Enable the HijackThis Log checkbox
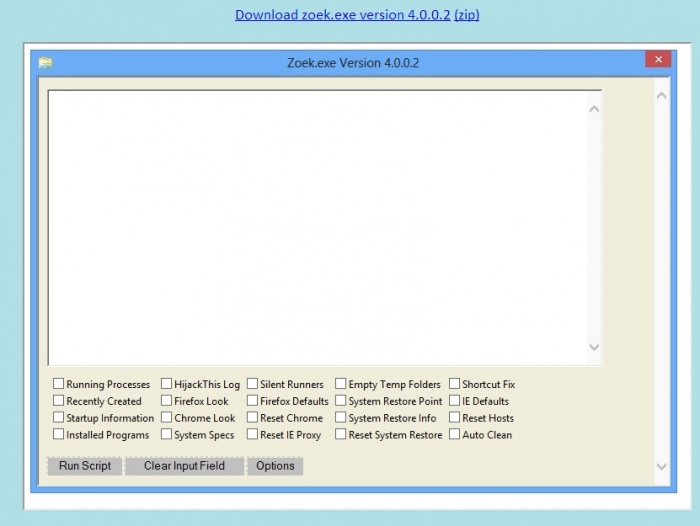Screen dimensions: 700x526 [167, 384]
